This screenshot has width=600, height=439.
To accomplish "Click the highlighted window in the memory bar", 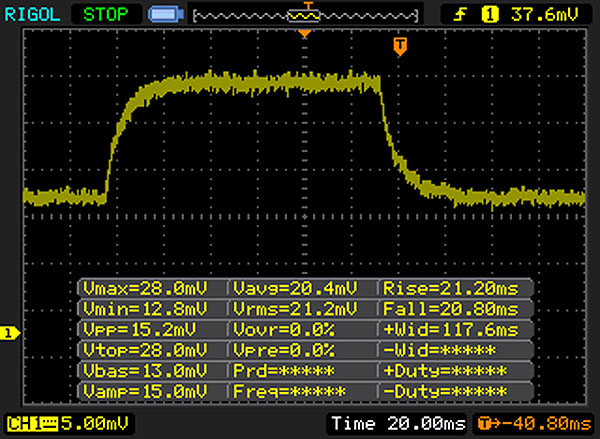I will click(x=303, y=16).
